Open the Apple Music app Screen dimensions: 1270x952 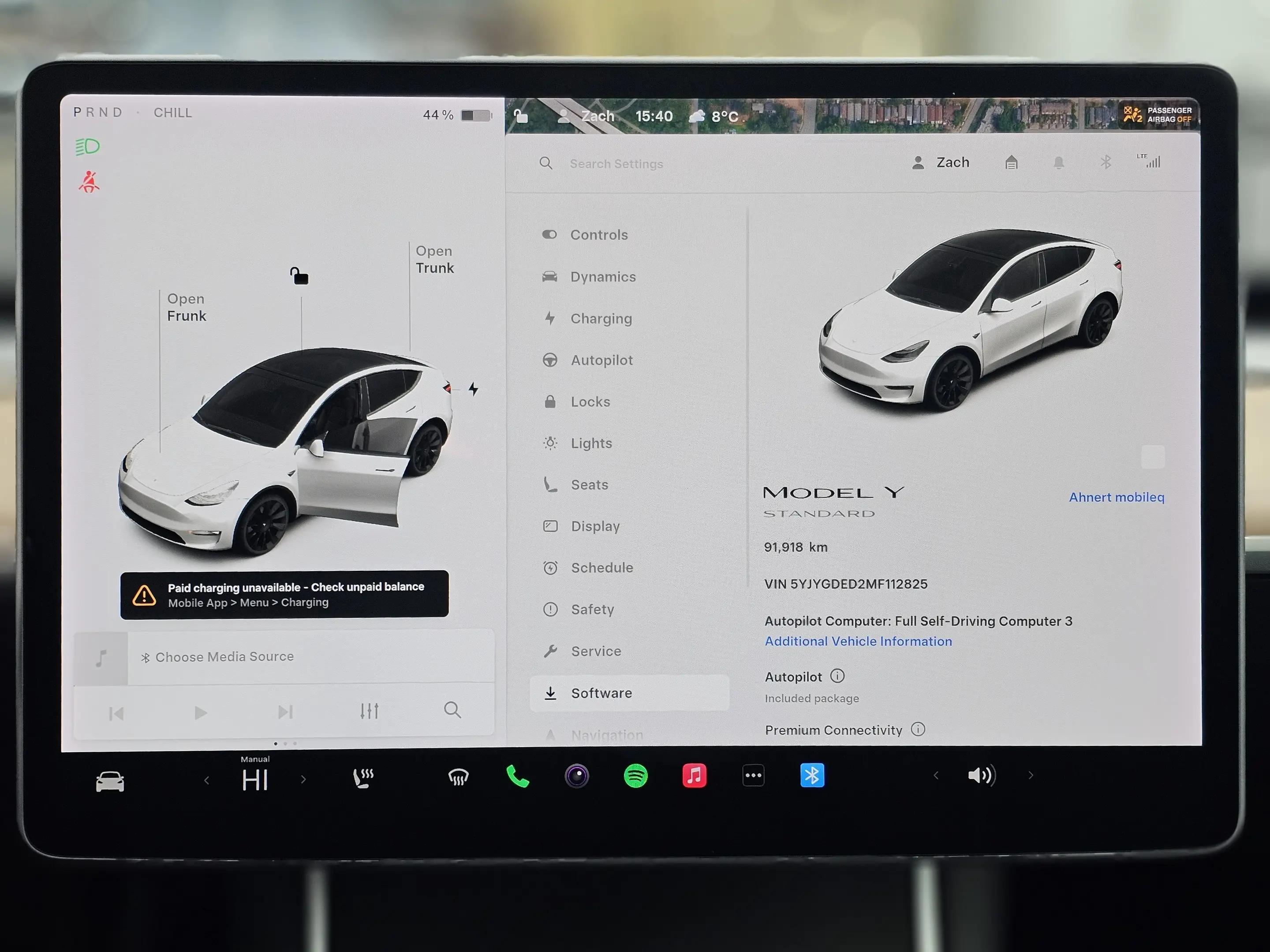694,776
